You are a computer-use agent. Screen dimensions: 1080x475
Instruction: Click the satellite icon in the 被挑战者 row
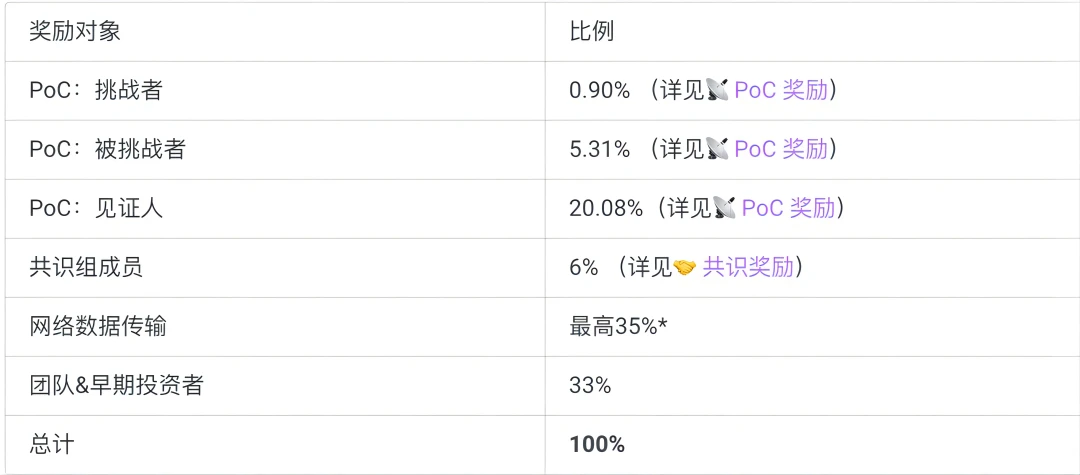[717, 150]
